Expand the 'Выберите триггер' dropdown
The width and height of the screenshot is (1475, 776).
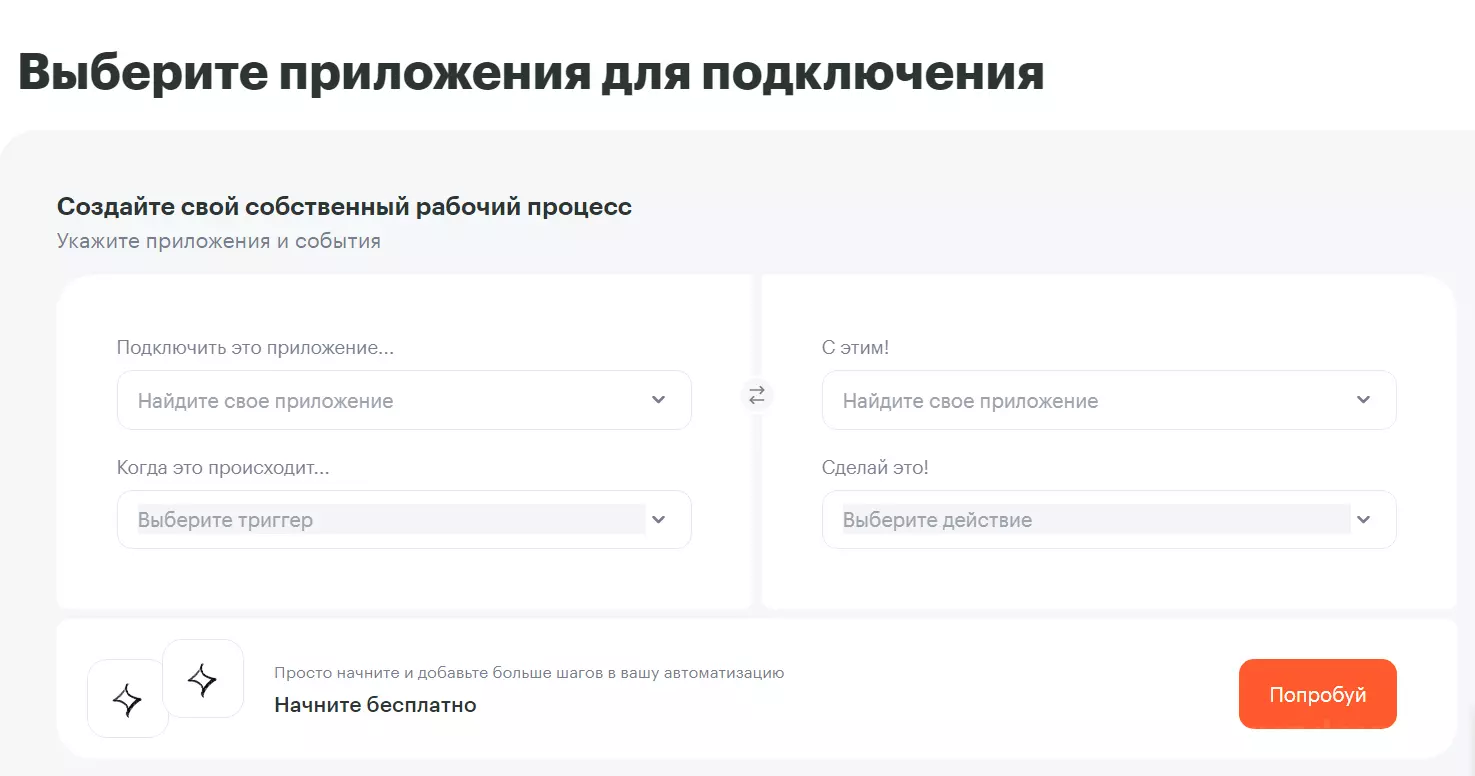point(404,520)
